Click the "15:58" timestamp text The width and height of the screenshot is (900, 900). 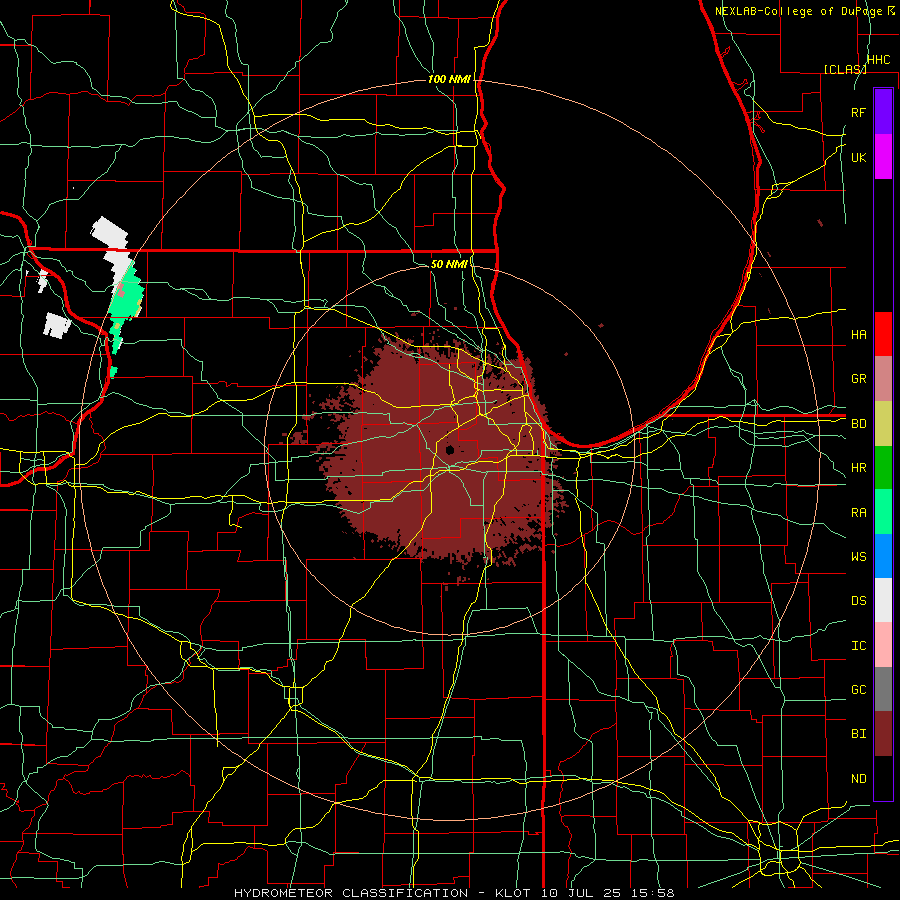[x=652, y=893]
